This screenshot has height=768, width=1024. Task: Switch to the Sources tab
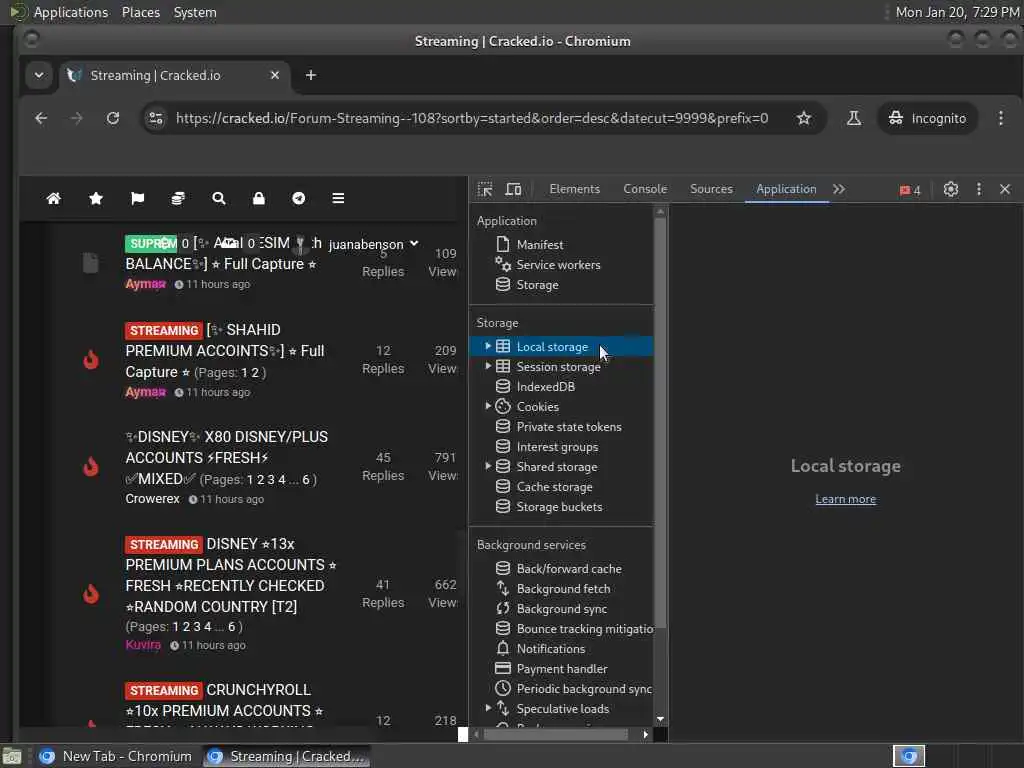711,189
